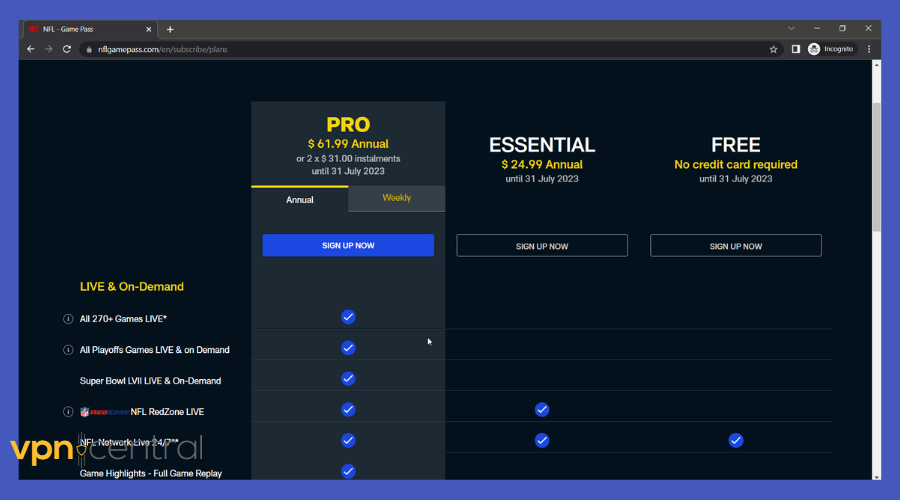The image size is (900, 500).
Task: Click Essential checkmark for NFL RedZone LIVE
Action: (541, 409)
